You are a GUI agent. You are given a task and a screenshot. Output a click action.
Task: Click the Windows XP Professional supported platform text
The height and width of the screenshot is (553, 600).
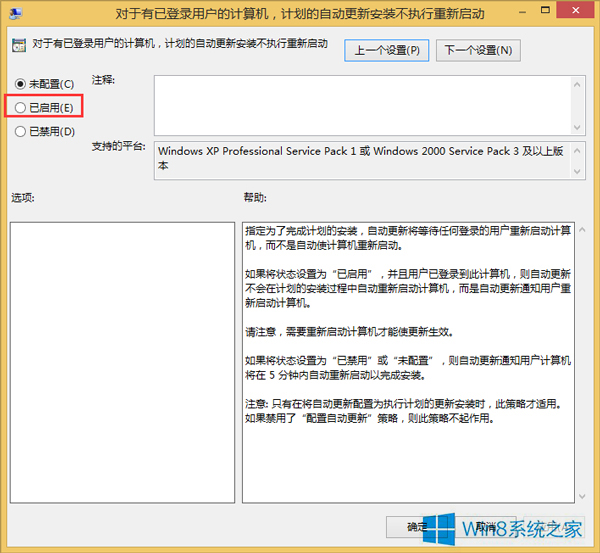pos(361,158)
